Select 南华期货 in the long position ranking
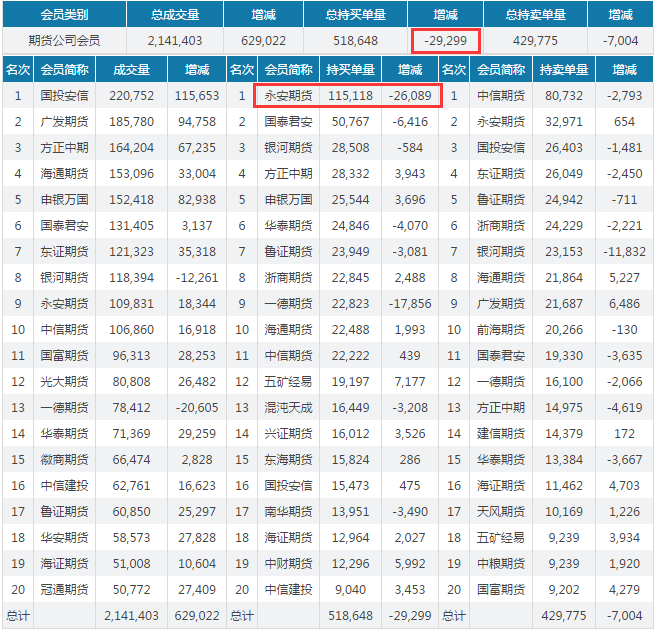 [x=288, y=511]
